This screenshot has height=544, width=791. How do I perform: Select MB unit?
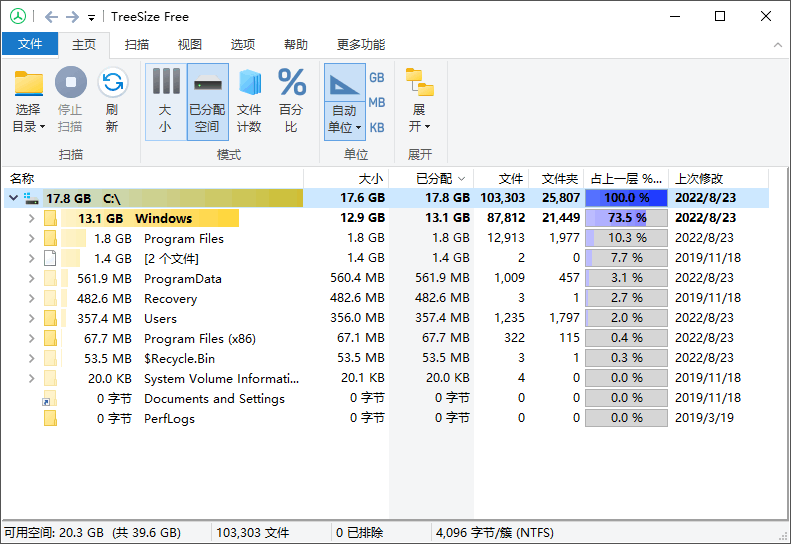(376, 102)
